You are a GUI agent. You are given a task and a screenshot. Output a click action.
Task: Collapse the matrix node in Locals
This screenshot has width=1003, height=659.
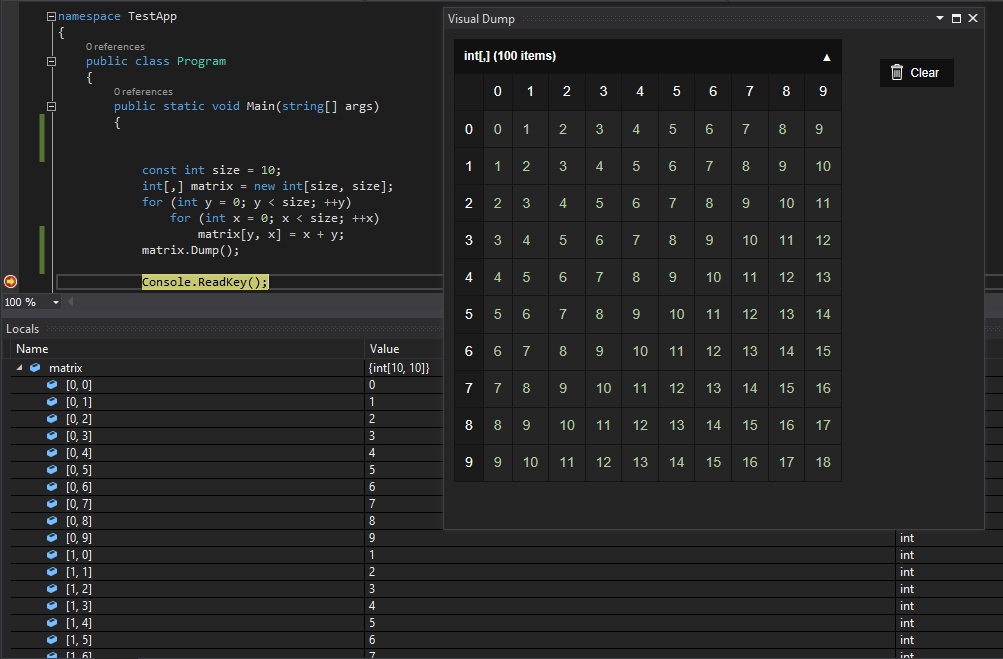20,368
